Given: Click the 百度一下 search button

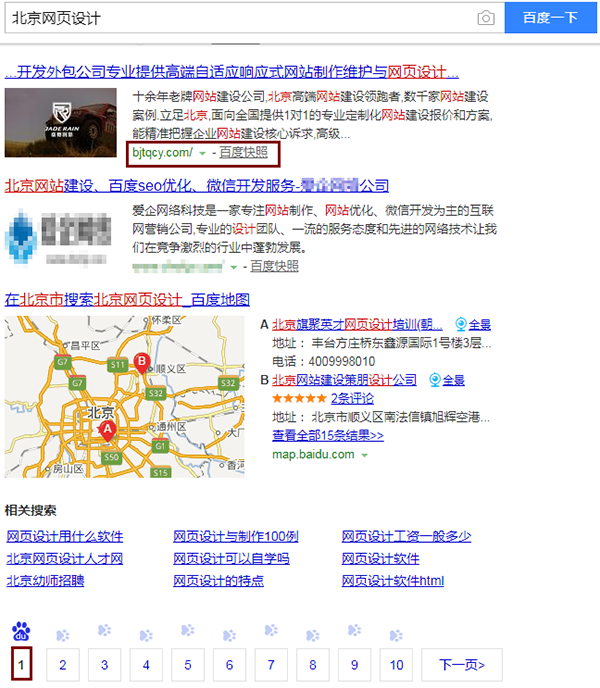Looking at the screenshot, I should point(550,18).
